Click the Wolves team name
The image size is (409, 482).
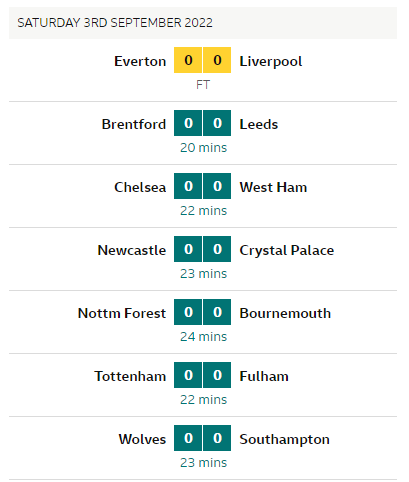[x=142, y=439]
